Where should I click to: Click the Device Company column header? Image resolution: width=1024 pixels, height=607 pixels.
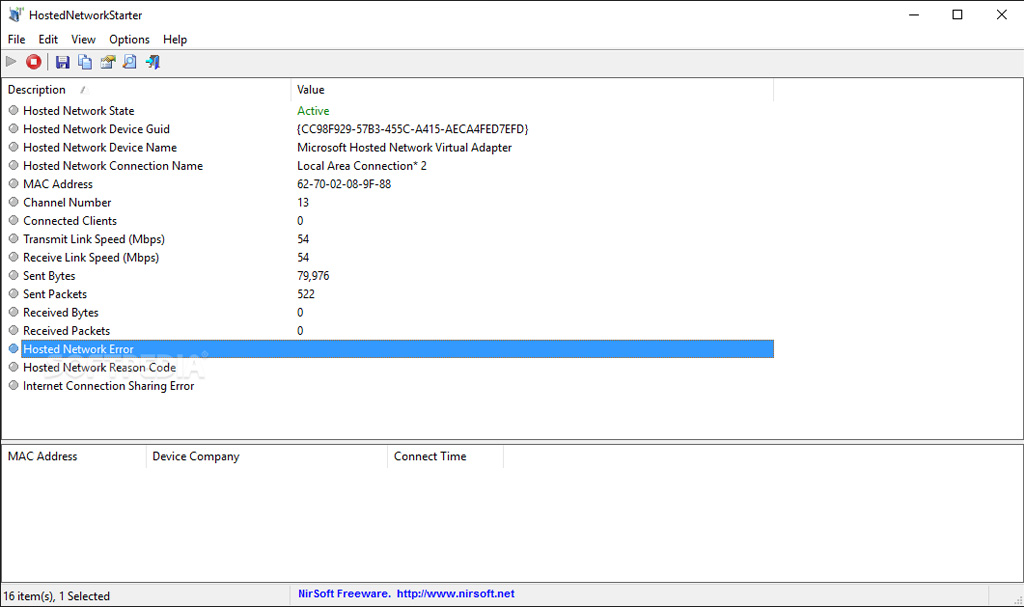[196, 456]
